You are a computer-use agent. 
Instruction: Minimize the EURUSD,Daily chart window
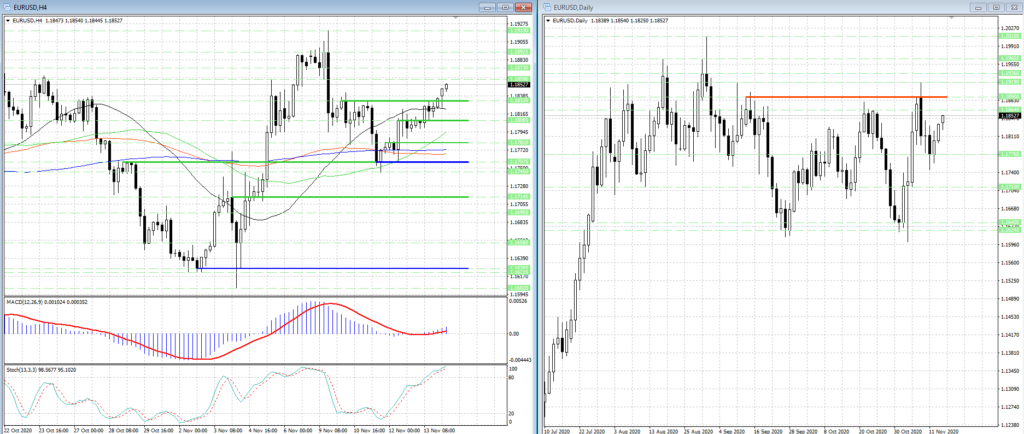pos(980,7)
